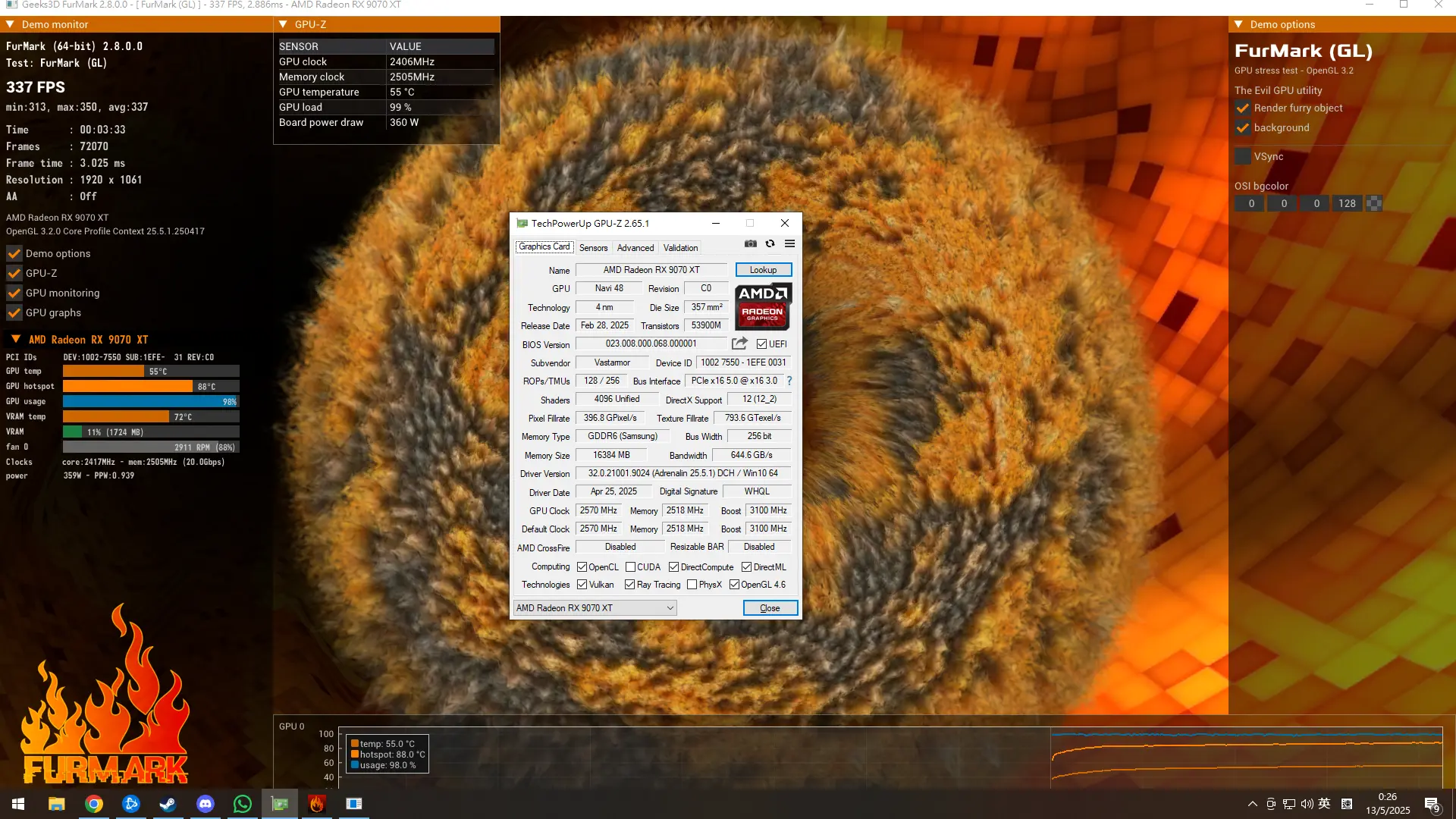Enable the VSync checkbox
This screenshot has width=1456, height=819.
1242,156
